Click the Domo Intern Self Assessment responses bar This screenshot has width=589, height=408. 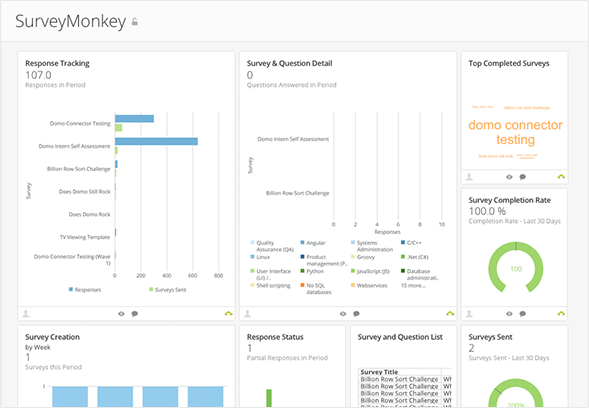point(156,141)
